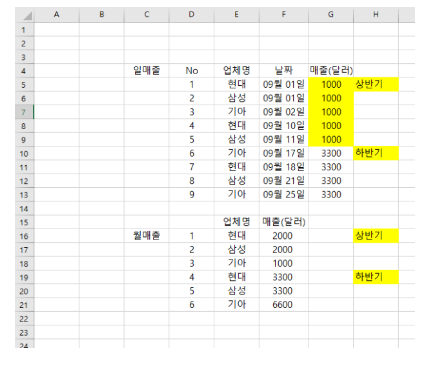Image resolution: width=434 pixels, height=373 pixels.
Task: Click the 업체명 cell in row 15
Action: point(237,222)
